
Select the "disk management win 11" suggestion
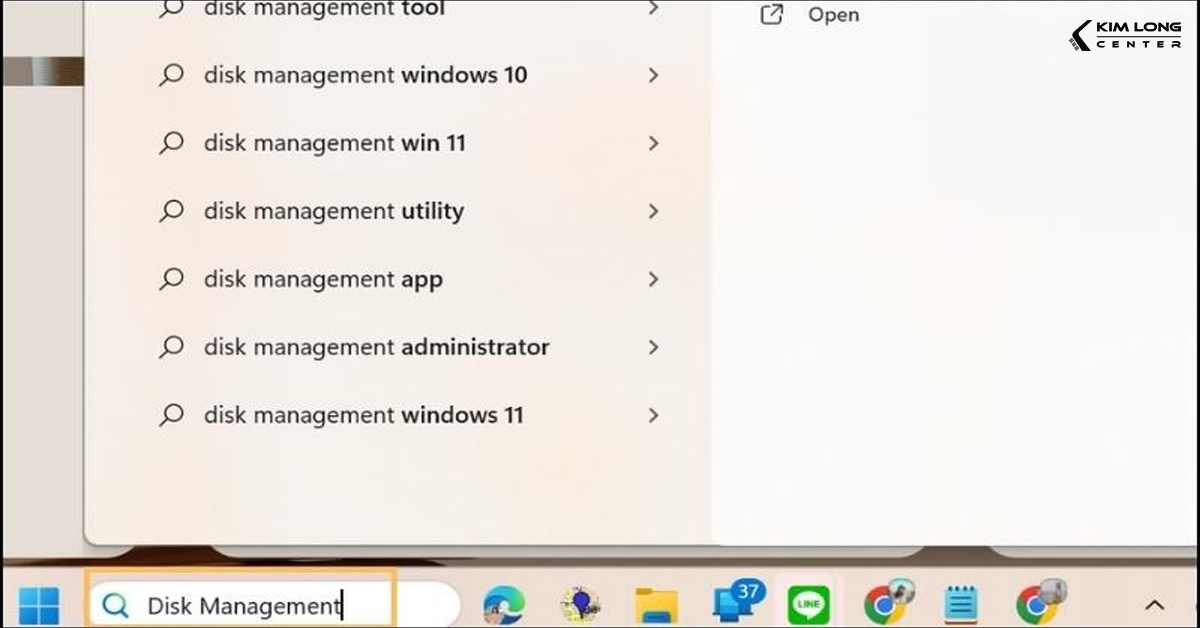coord(335,143)
